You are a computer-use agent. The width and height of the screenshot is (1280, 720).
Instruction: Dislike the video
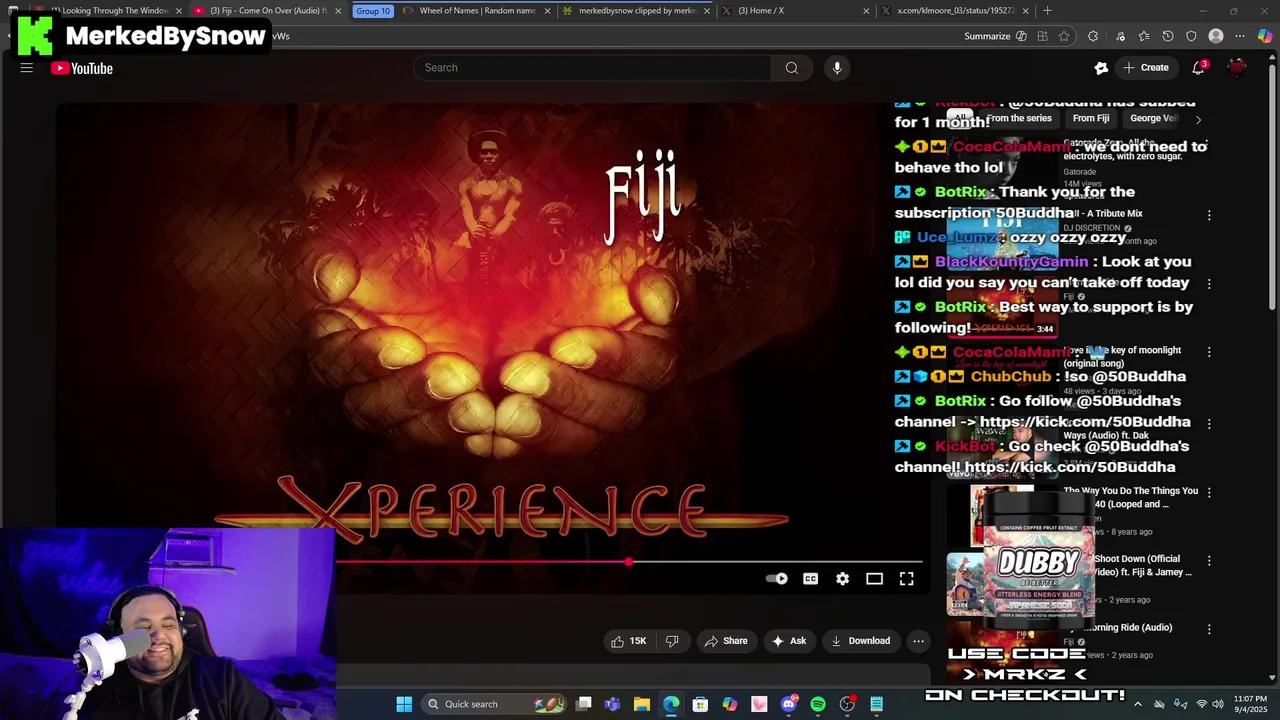pyautogui.click(x=672, y=641)
